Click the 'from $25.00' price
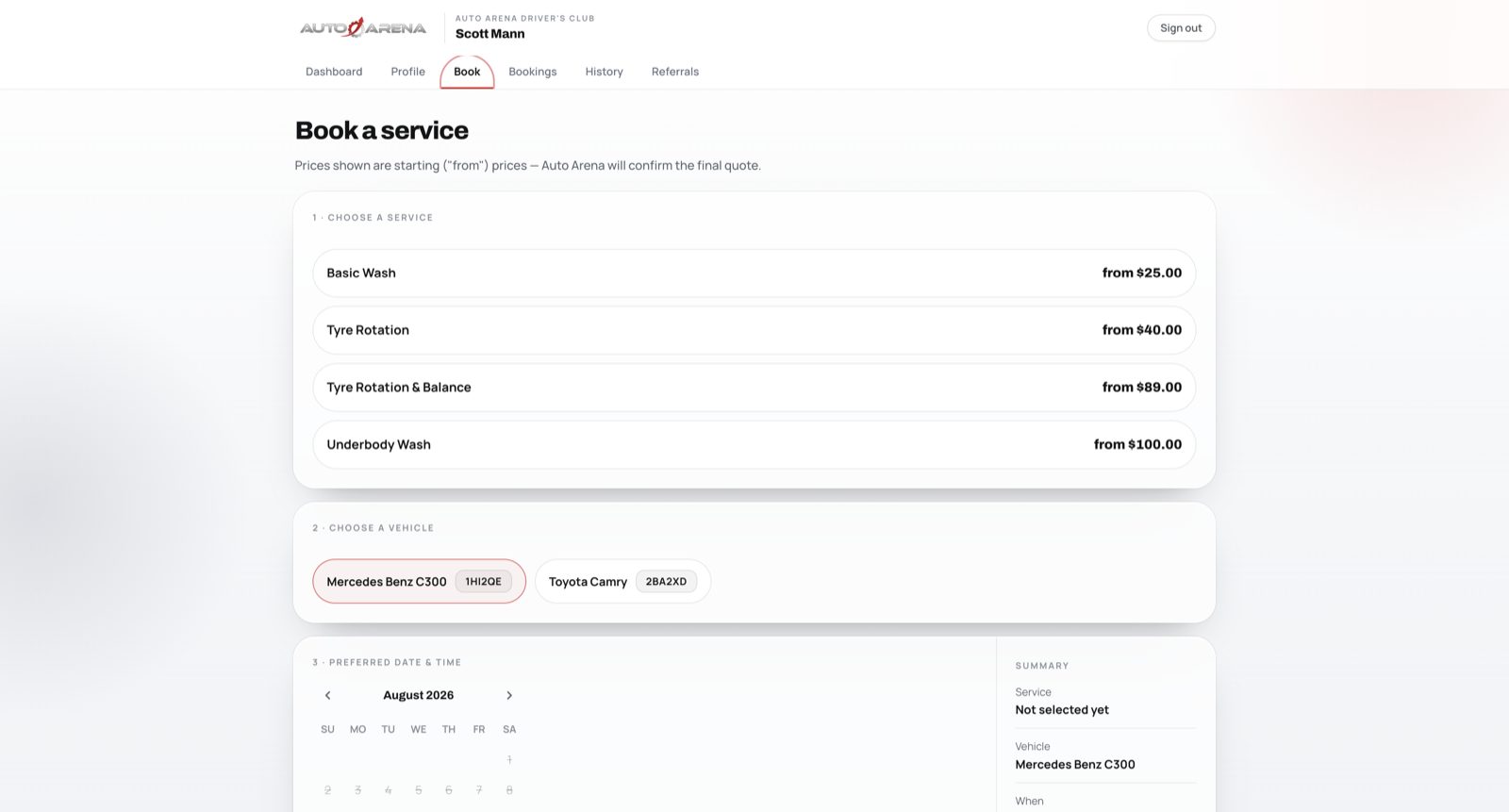Viewport: 1509px width, 812px height. tap(1142, 273)
